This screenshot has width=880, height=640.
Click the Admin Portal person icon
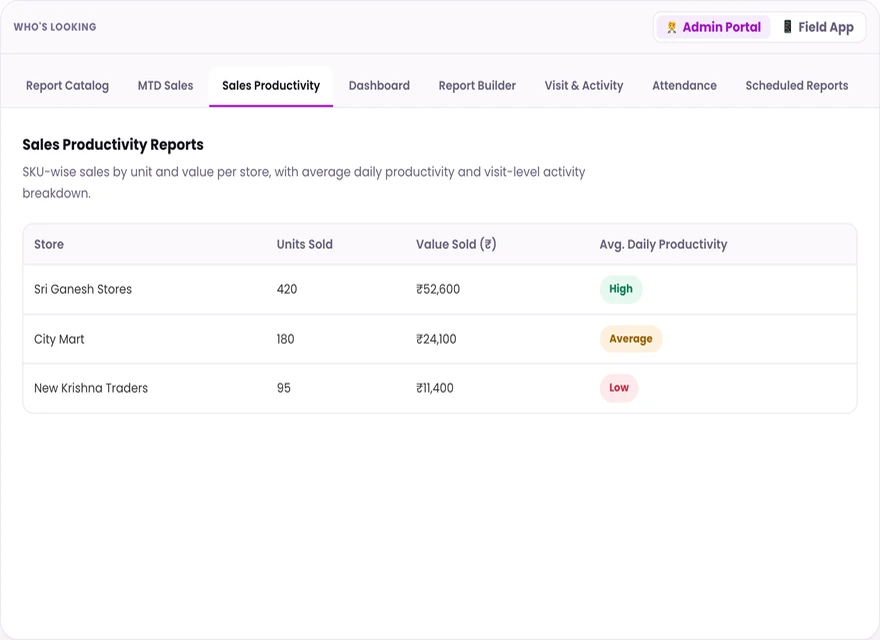tap(671, 27)
